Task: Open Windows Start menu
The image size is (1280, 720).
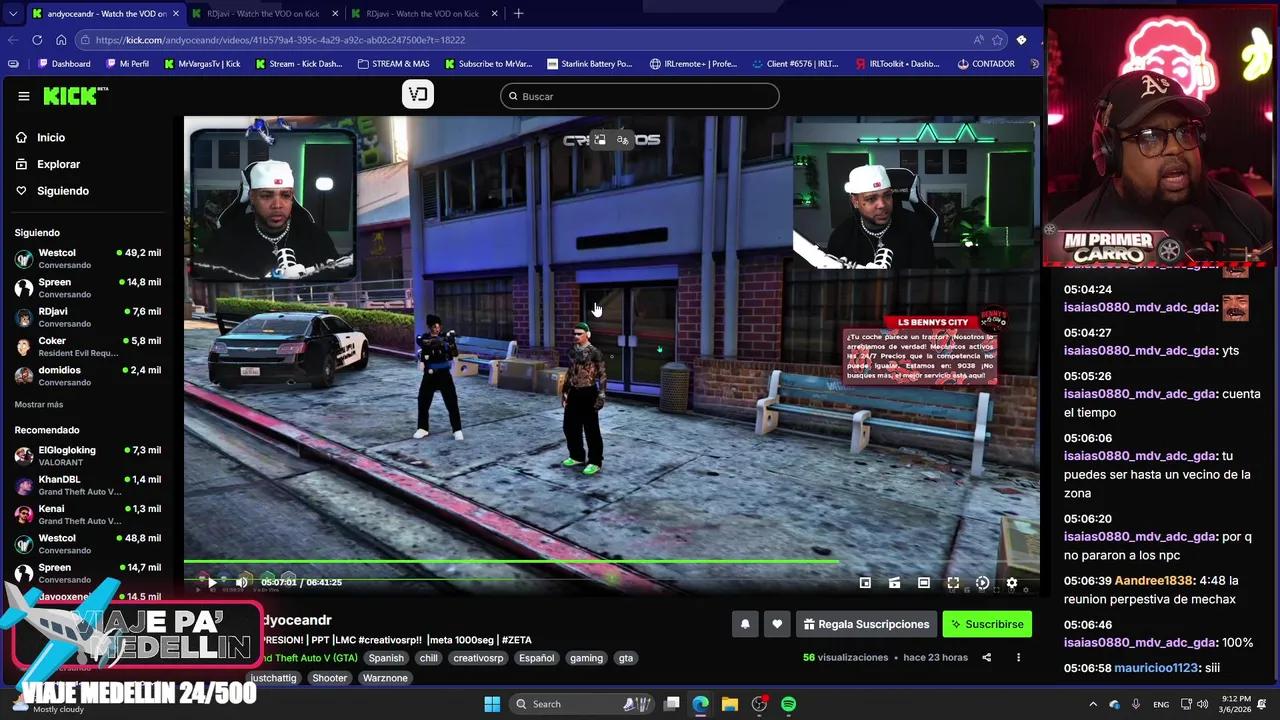Action: click(492, 704)
